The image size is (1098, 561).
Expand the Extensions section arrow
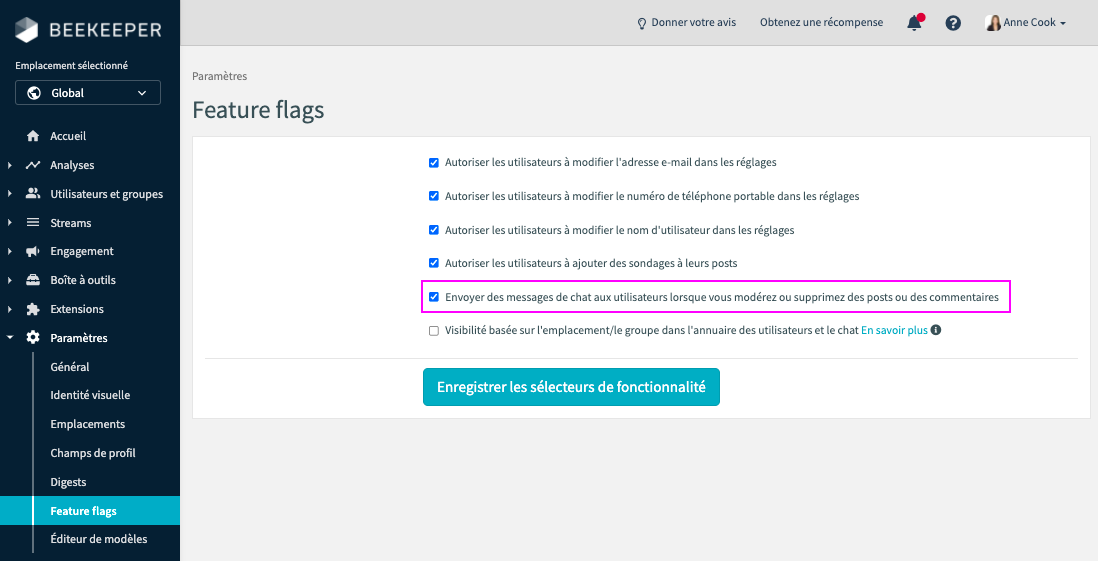[x=10, y=309]
